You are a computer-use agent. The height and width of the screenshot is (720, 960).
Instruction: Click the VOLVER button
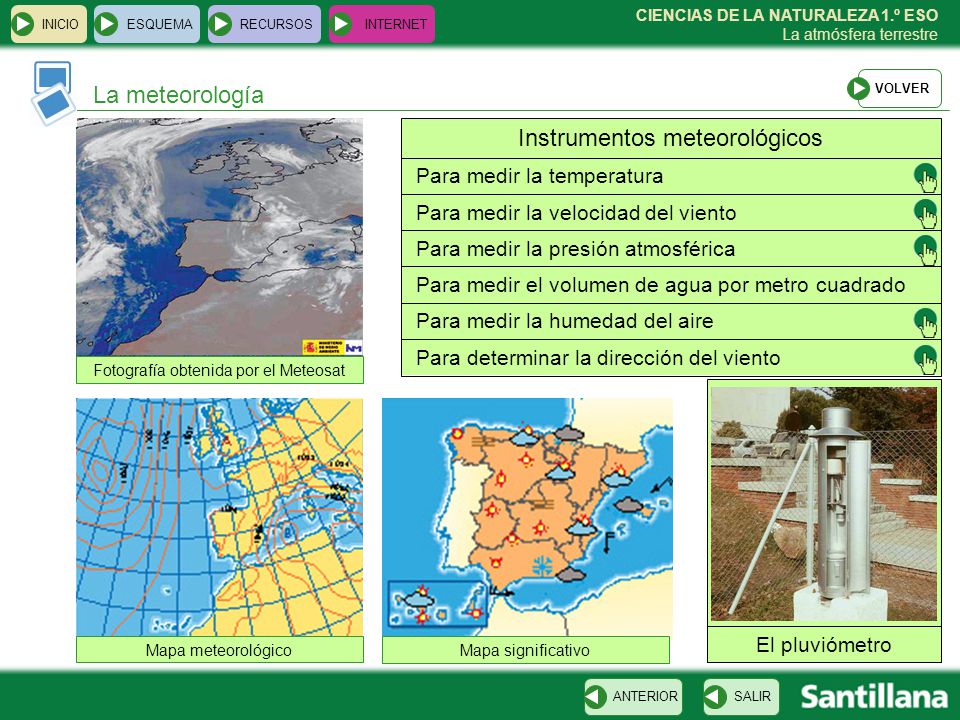[x=894, y=88]
